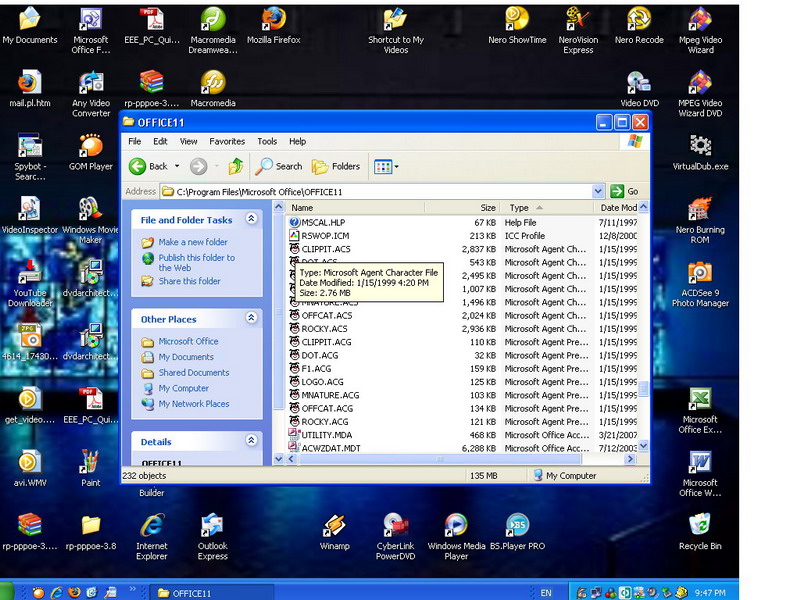Open the Edit menu

click(160, 141)
